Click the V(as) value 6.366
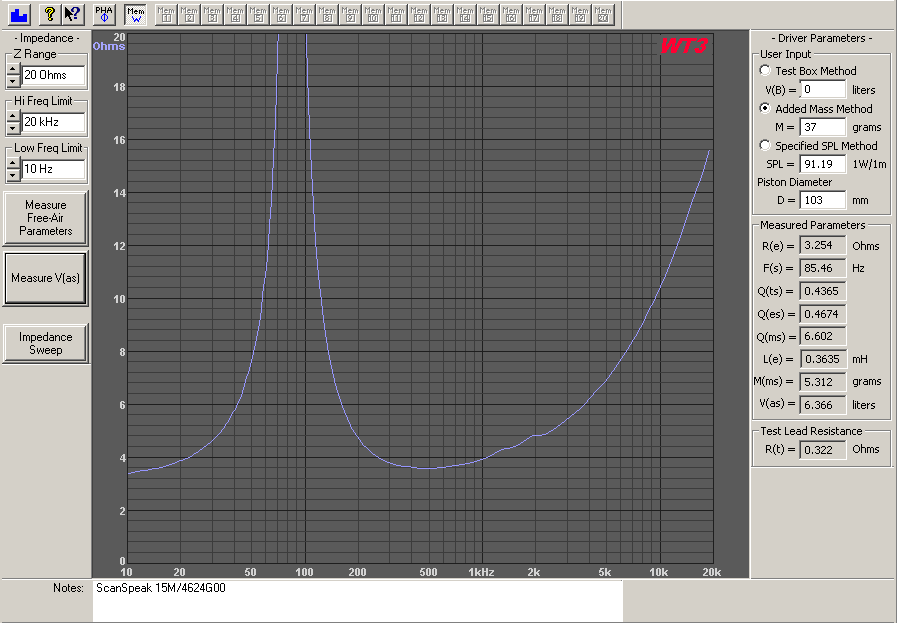897x623 pixels. pos(823,404)
